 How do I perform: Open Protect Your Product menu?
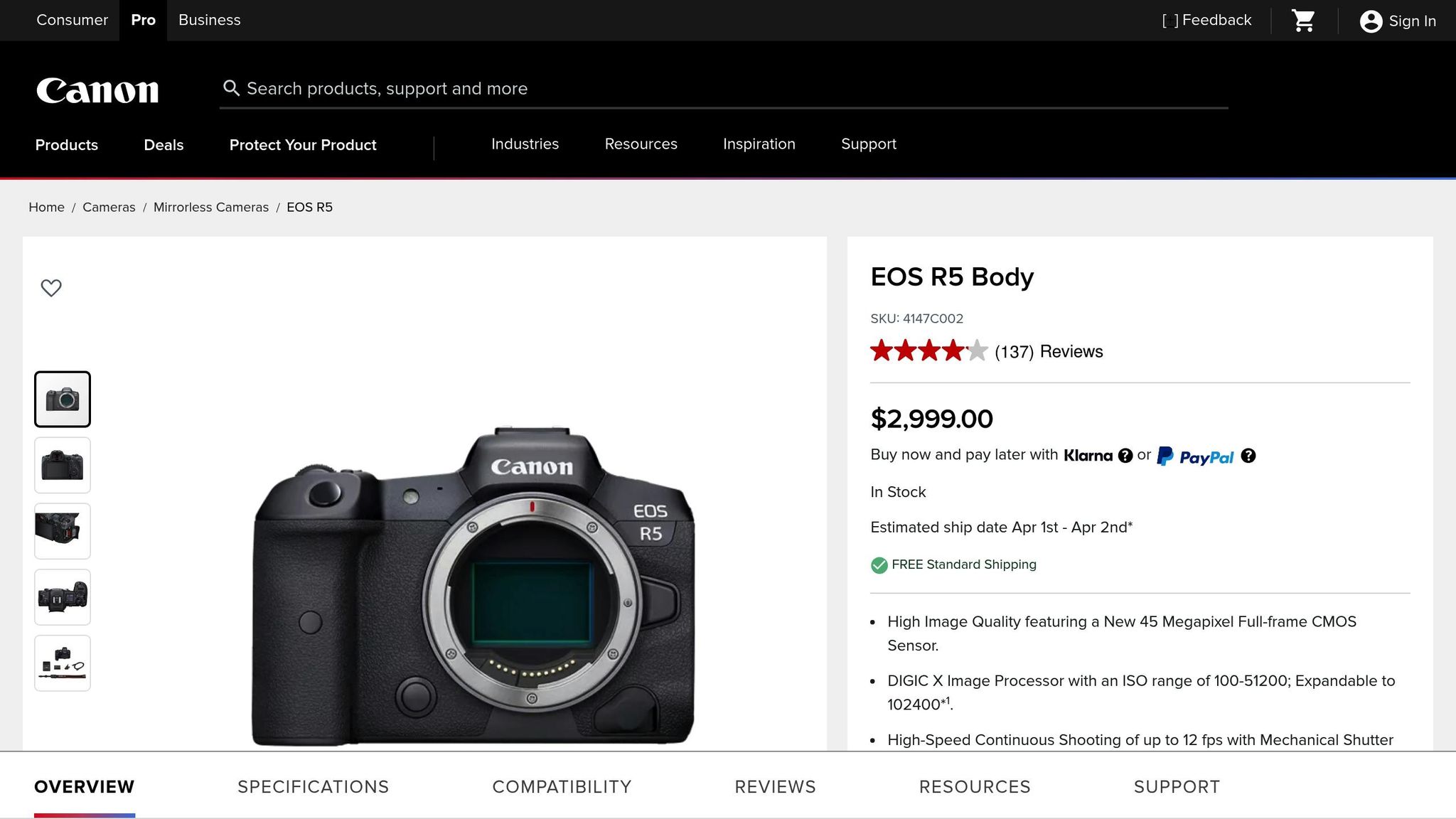303,145
